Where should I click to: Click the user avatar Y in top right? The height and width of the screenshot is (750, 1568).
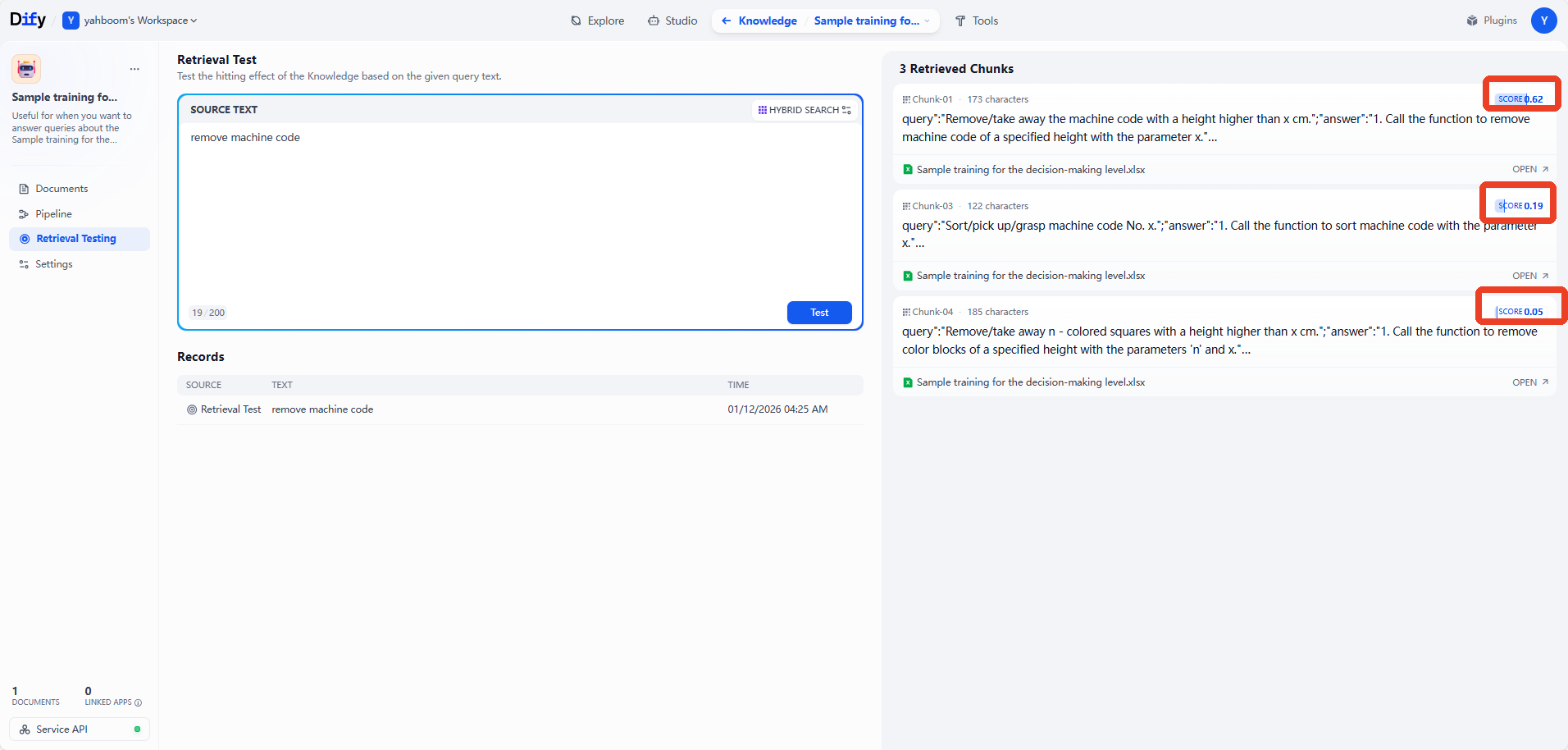coord(1544,21)
